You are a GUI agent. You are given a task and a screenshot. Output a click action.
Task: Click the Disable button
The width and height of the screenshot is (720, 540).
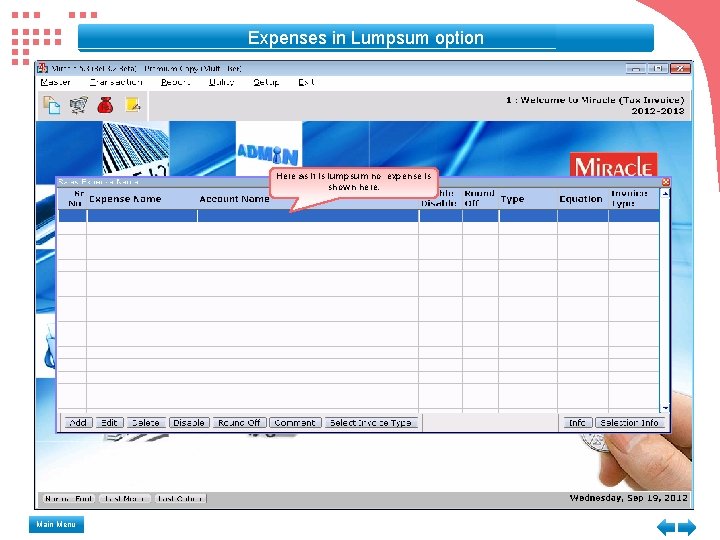click(x=189, y=422)
